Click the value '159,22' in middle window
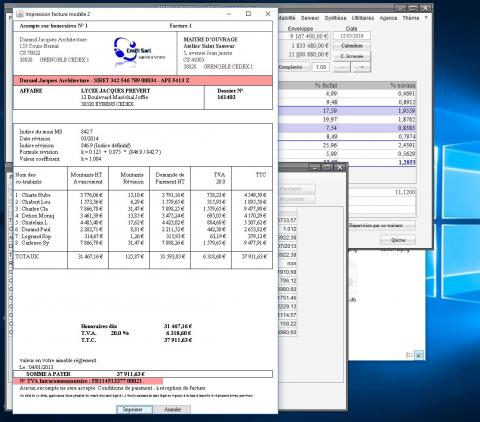Image resolution: width=480 pixels, height=422 pixels. pyautogui.click(x=288, y=324)
